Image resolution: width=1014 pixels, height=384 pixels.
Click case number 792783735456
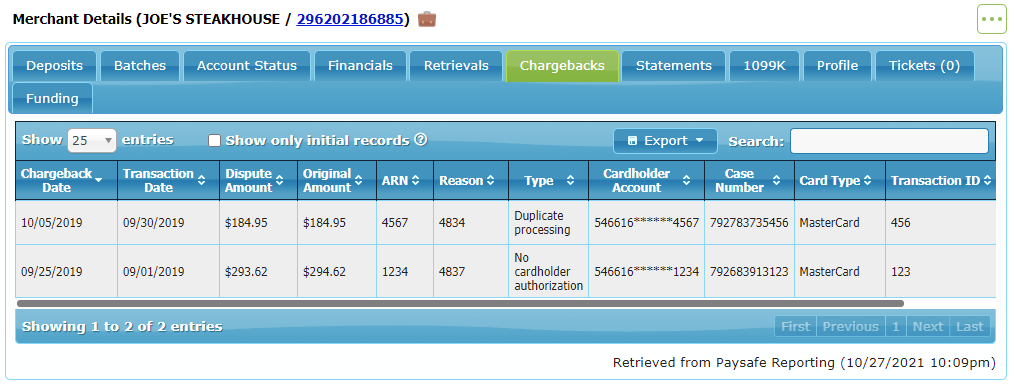(x=749, y=223)
